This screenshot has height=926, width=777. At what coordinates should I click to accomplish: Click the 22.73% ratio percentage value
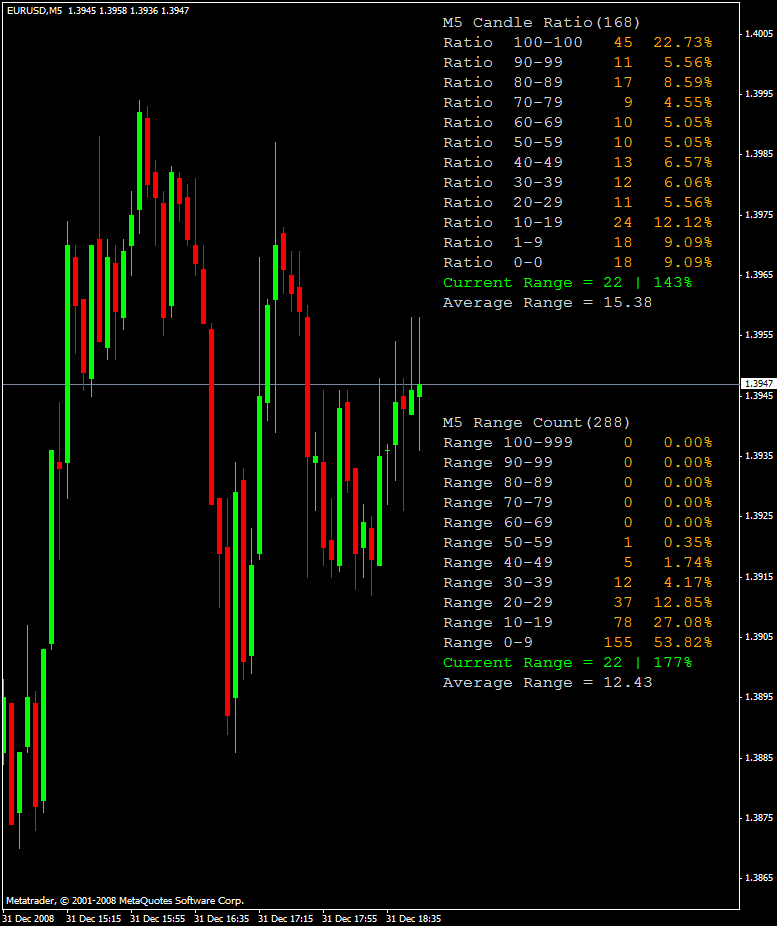pos(683,43)
